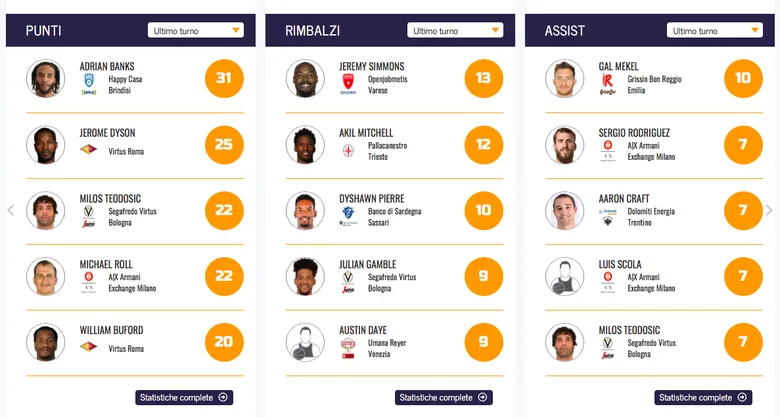Open 'Statistiche complete' under Rimbalzi
The height and width of the screenshot is (417, 780).
tap(444, 397)
